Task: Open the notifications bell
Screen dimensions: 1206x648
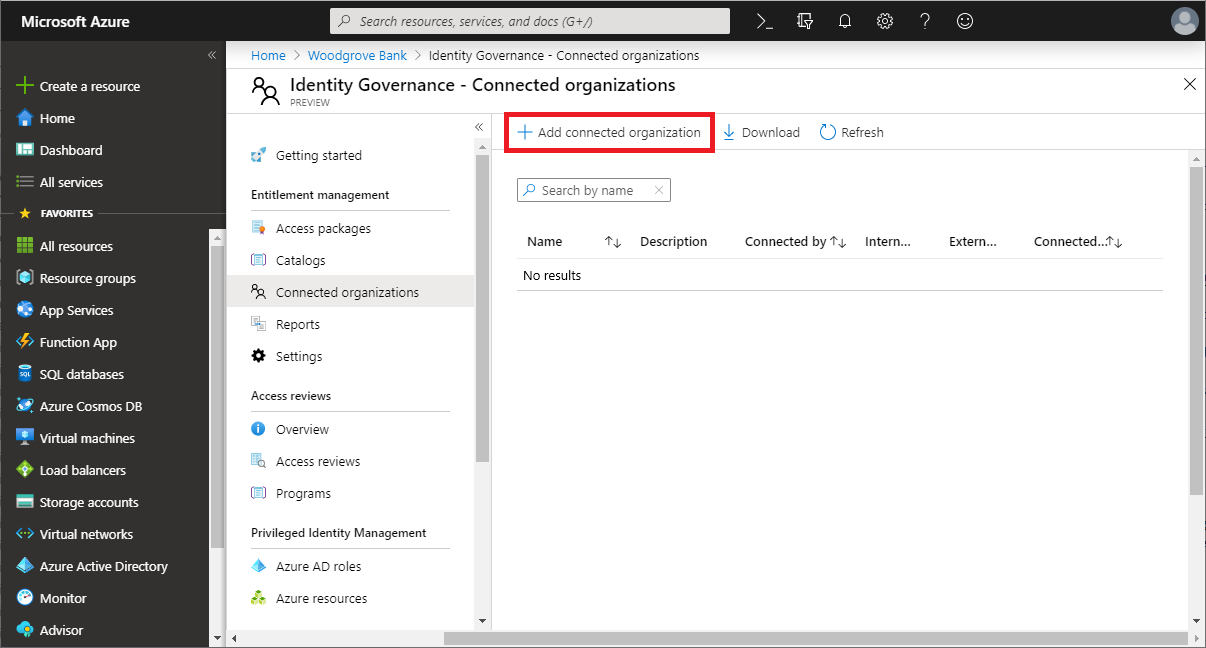Action: click(x=845, y=21)
